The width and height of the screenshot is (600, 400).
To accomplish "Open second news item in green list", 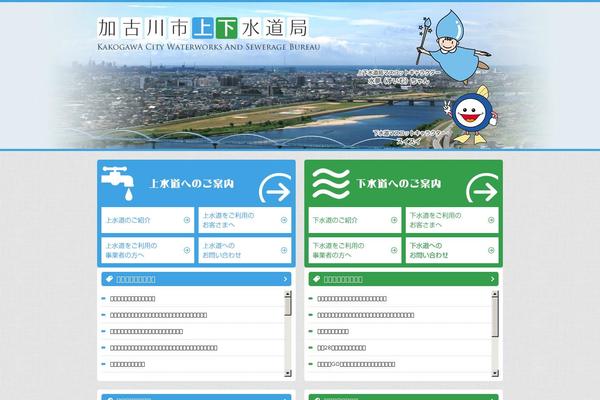I will click(365, 315).
